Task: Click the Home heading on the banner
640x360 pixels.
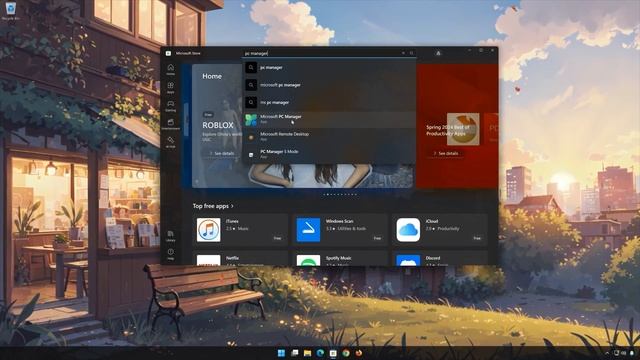Action: [x=212, y=76]
